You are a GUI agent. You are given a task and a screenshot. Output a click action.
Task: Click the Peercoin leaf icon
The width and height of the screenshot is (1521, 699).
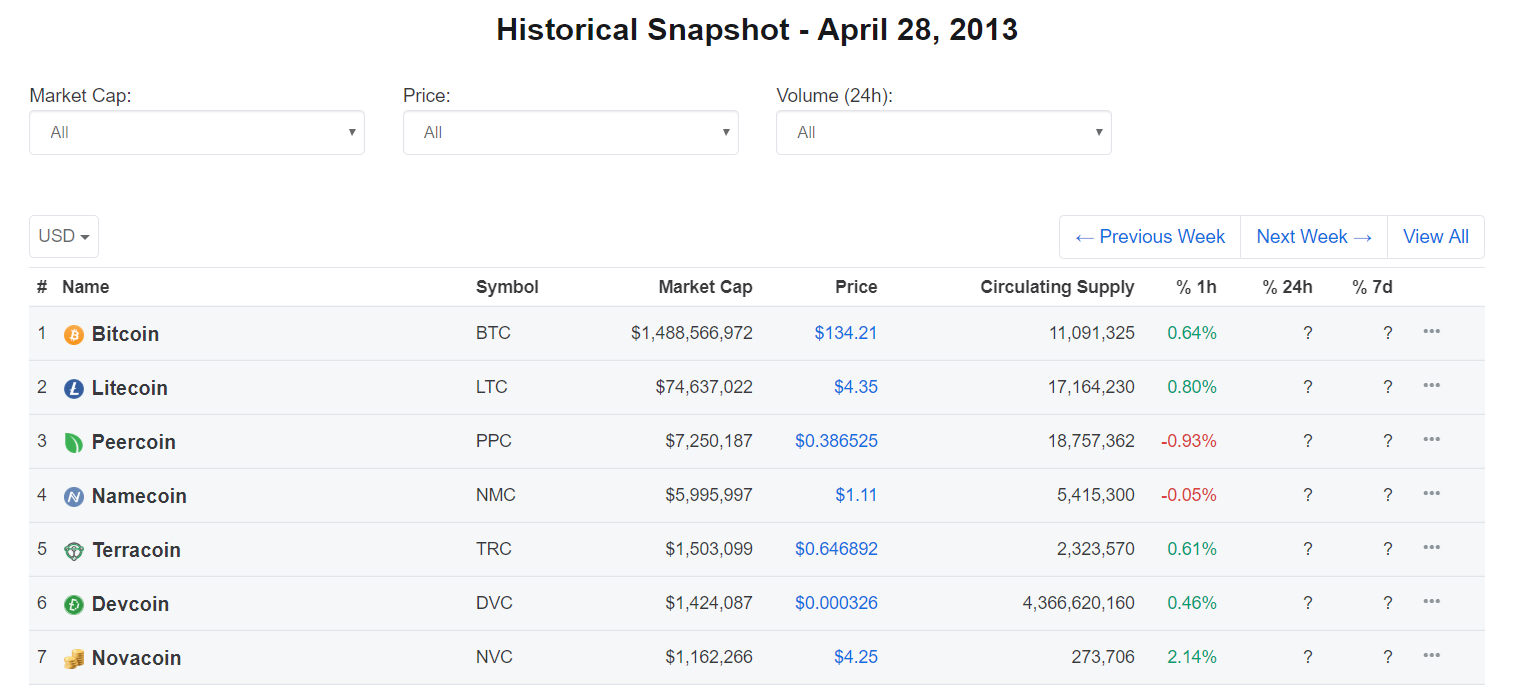(73, 443)
